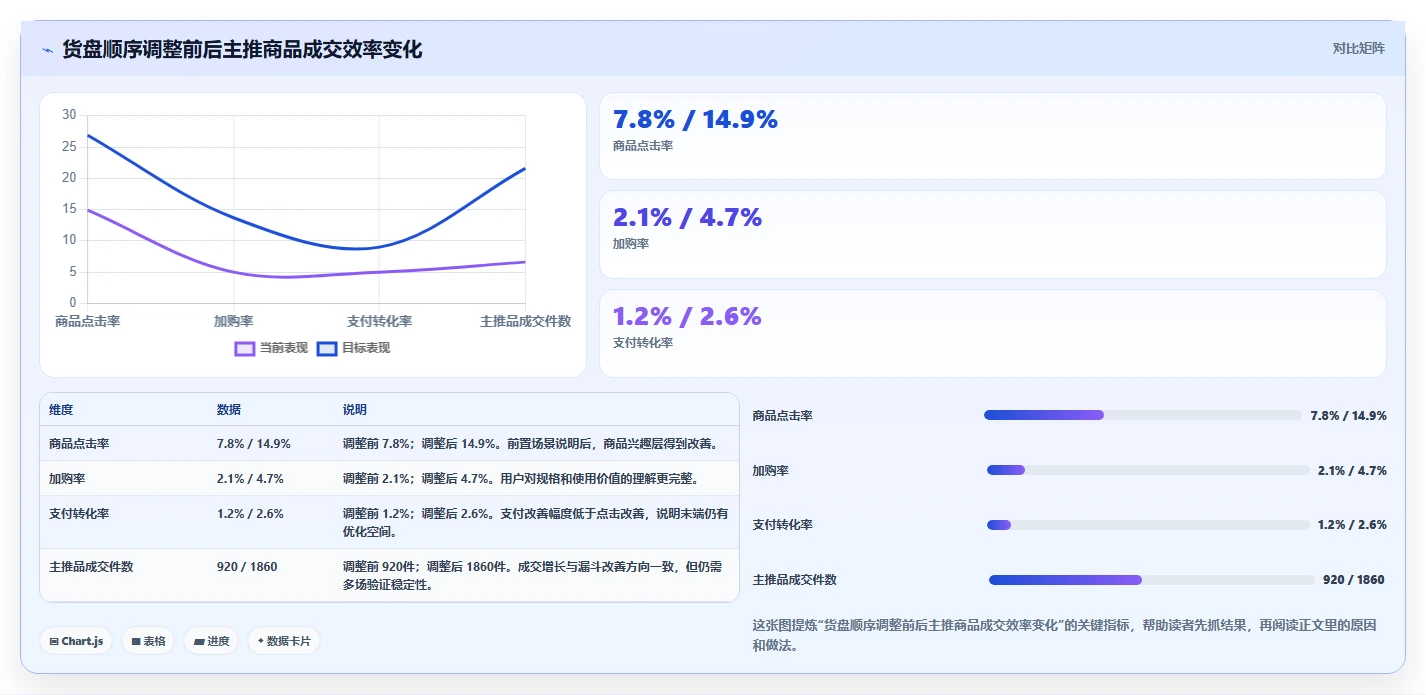The width and height of the screenshot is (1426, 695).
Task: Click the 商品点击率 progress bar
Action: click(x=1143, y=415)
